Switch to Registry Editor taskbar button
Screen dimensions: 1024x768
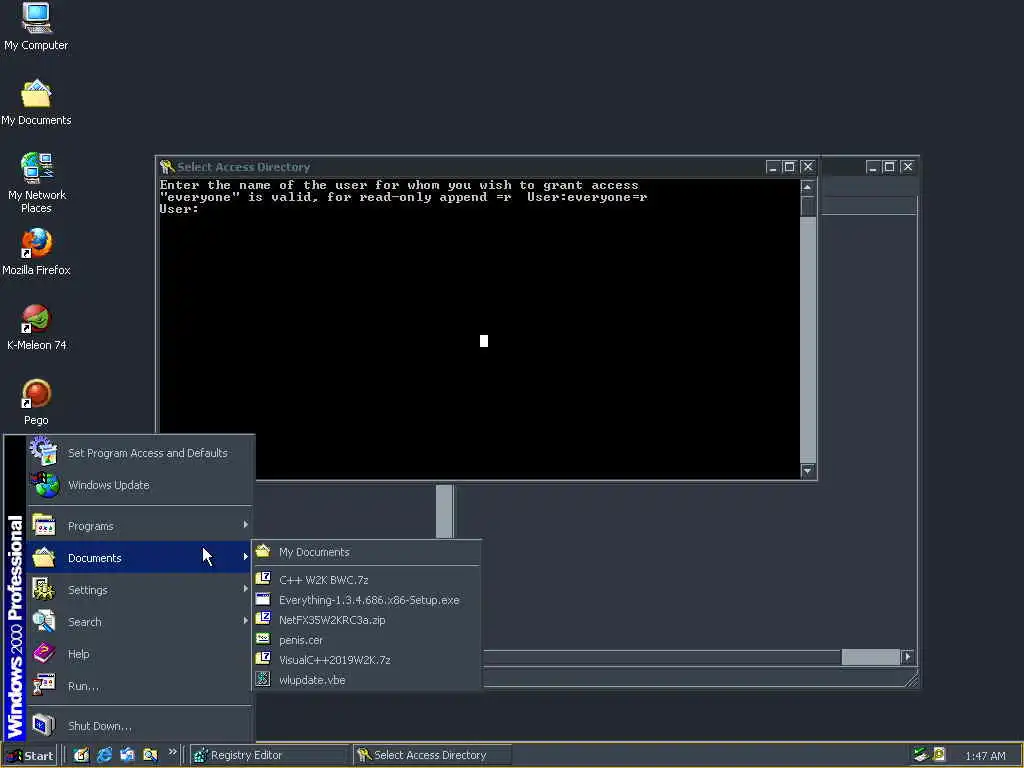269,755
